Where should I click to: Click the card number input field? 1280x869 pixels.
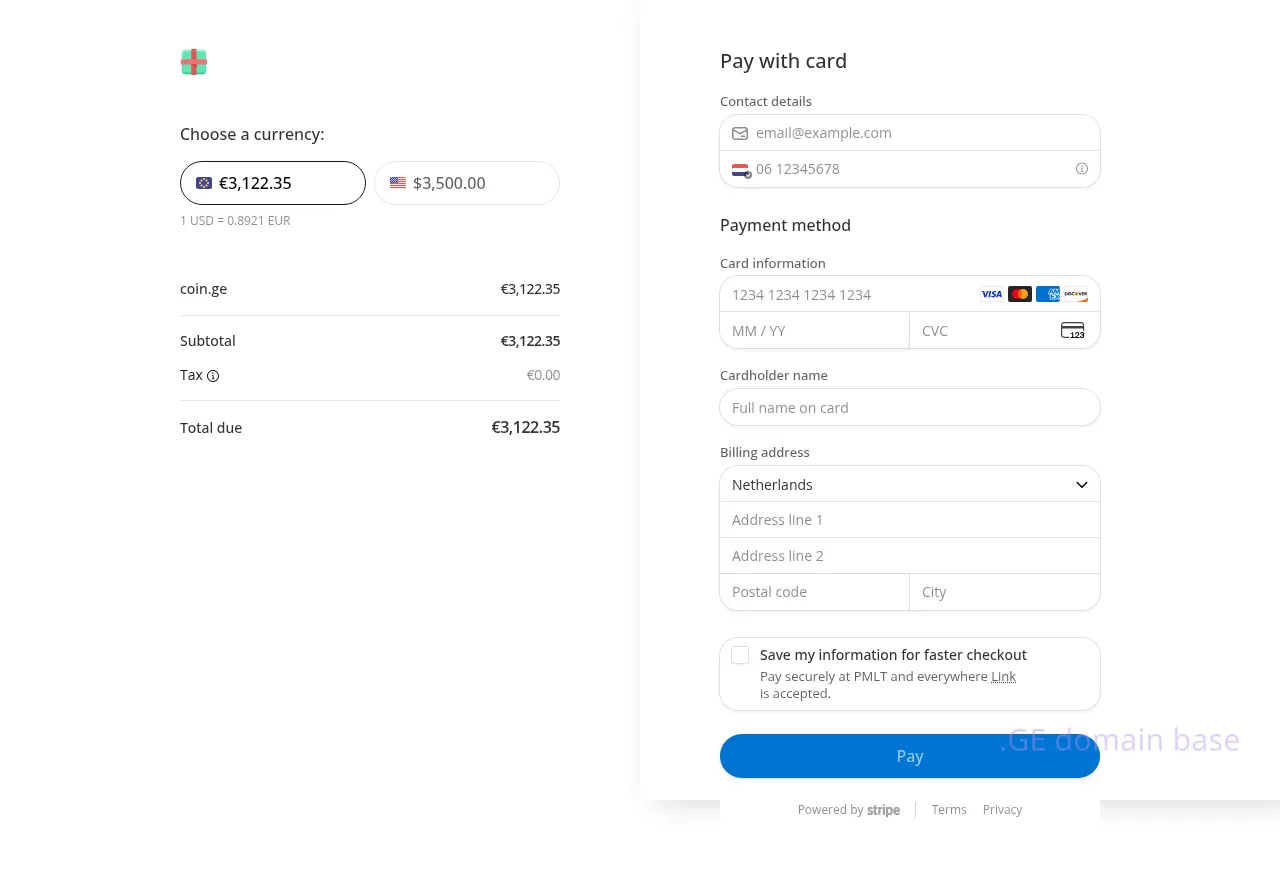[x=850, y=295]
